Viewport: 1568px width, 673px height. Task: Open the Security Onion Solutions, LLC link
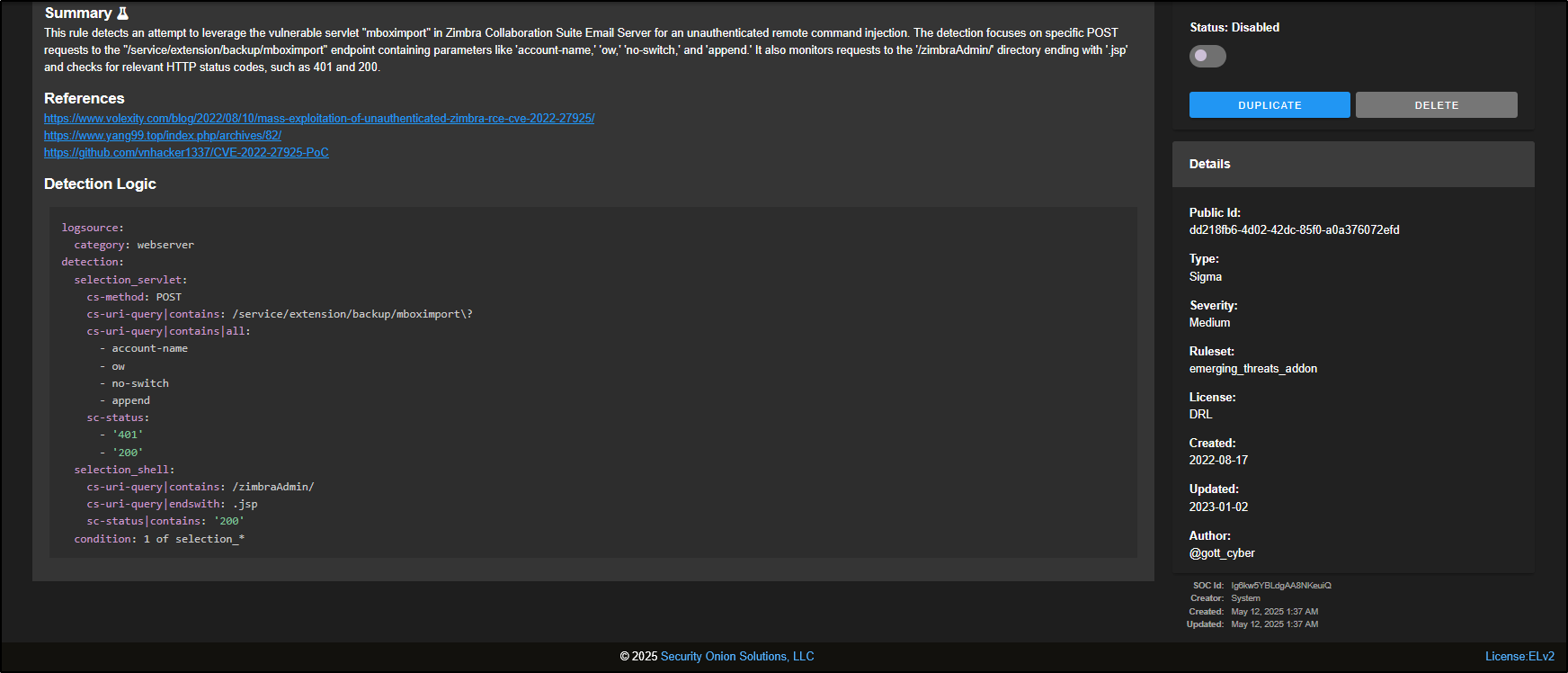pos(737,657)
